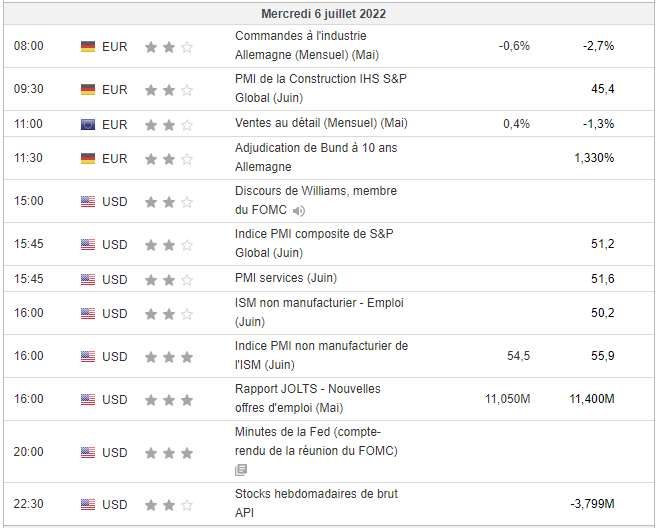Click the 11,400M previous value for JOLTS
Screen dimensions: 657x528
[591, 399]
